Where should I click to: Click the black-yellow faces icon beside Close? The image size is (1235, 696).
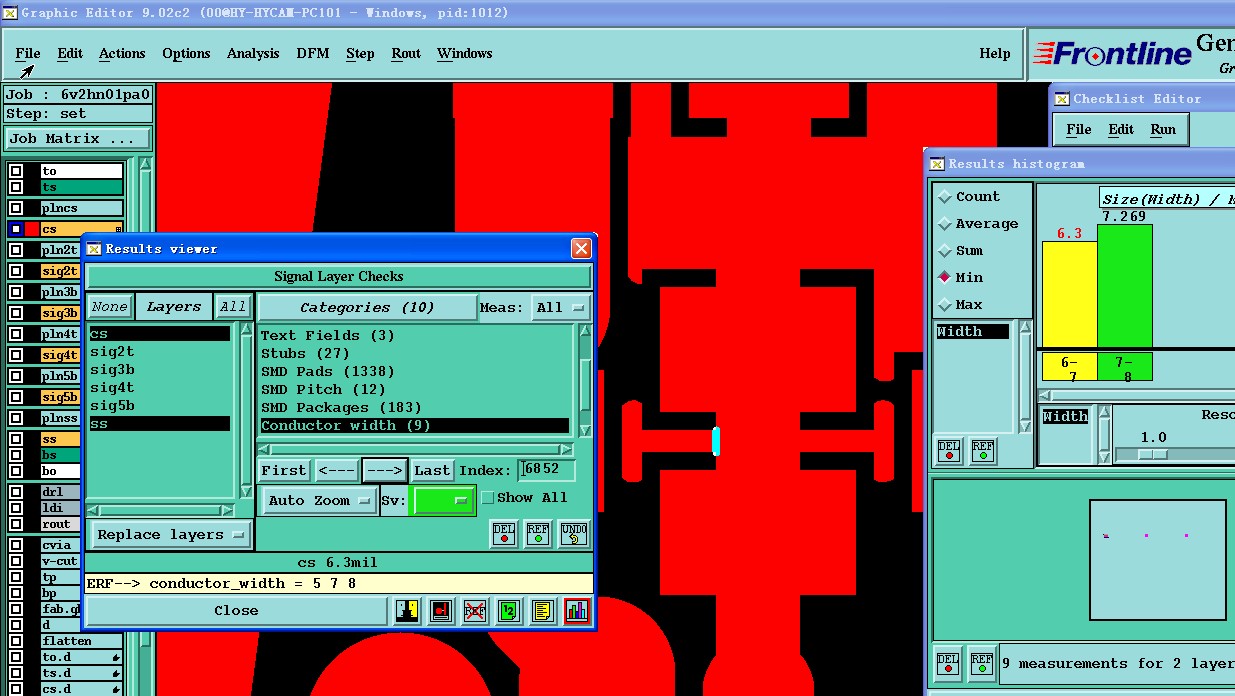point(407,610)
